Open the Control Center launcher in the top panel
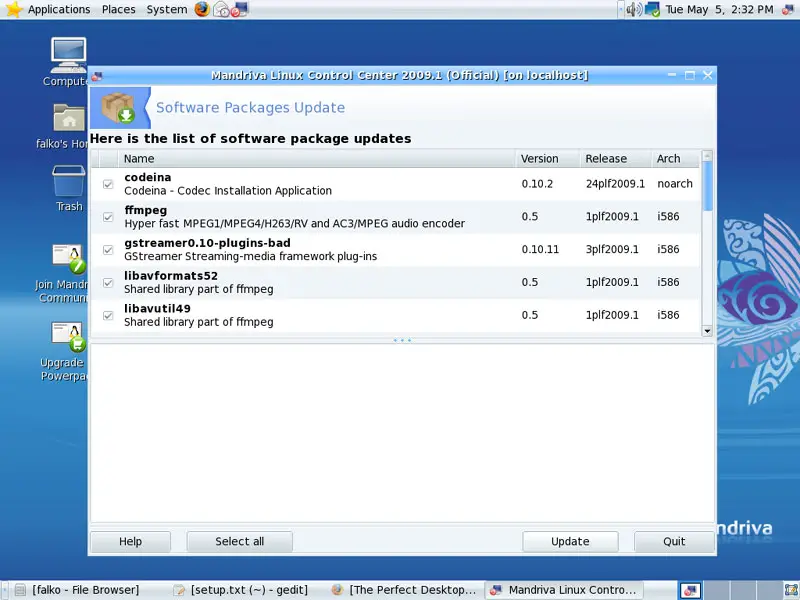This screenshot has height=600, width=800. click(240, 9)
